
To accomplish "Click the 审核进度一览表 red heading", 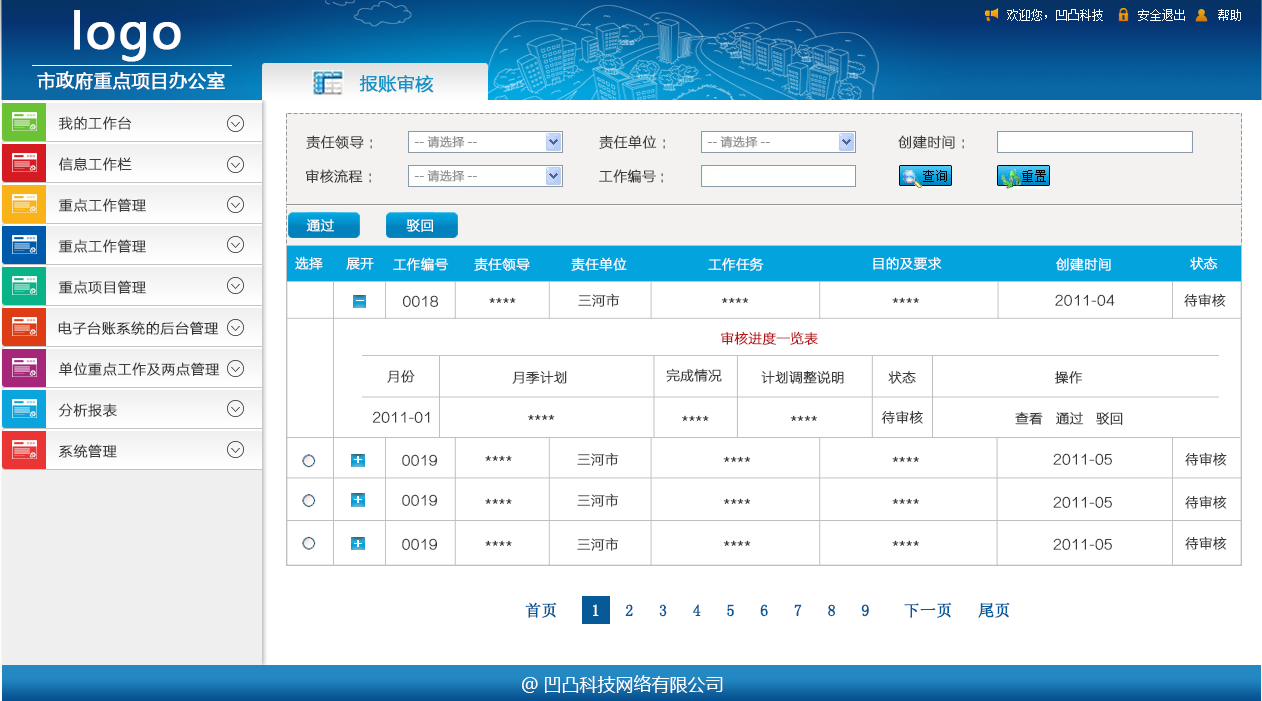I will click(769, 338).
